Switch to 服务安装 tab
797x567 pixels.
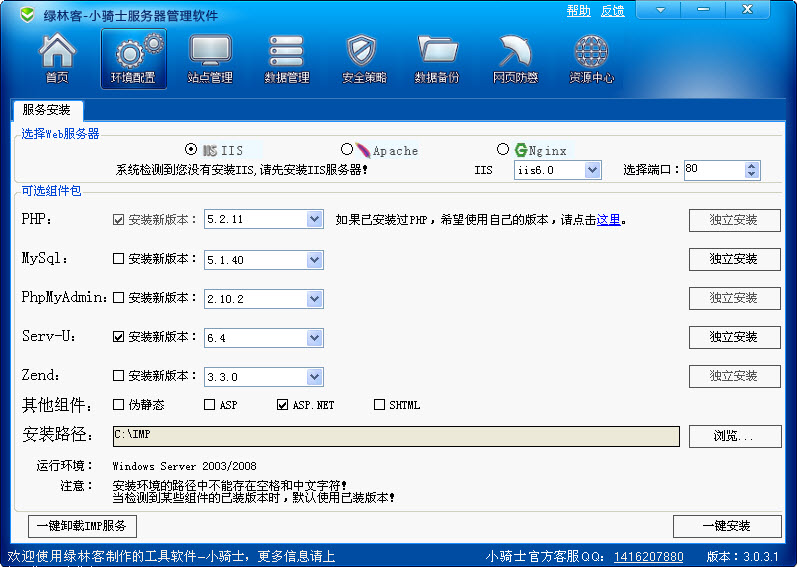click(47, 110)
